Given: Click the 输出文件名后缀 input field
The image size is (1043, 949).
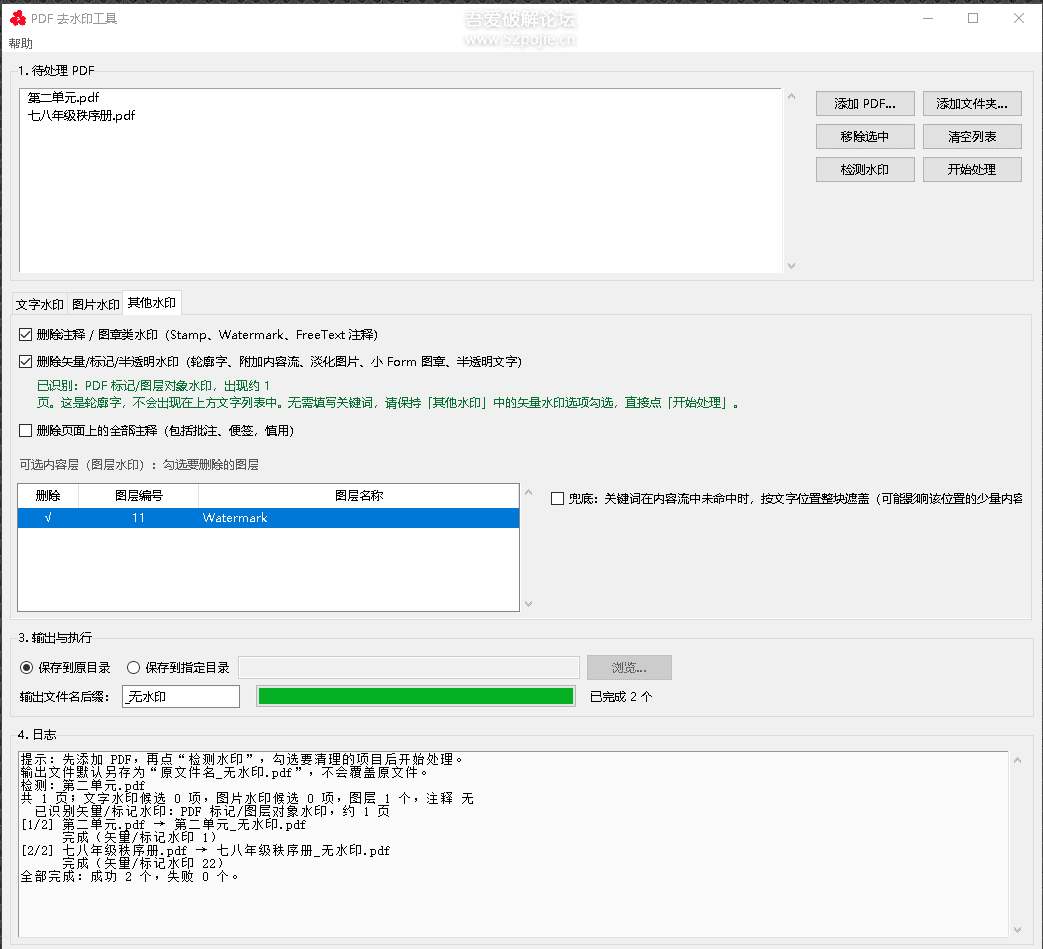Looking at the screenshot, I should pyautogui.click(x=181, y=696).
